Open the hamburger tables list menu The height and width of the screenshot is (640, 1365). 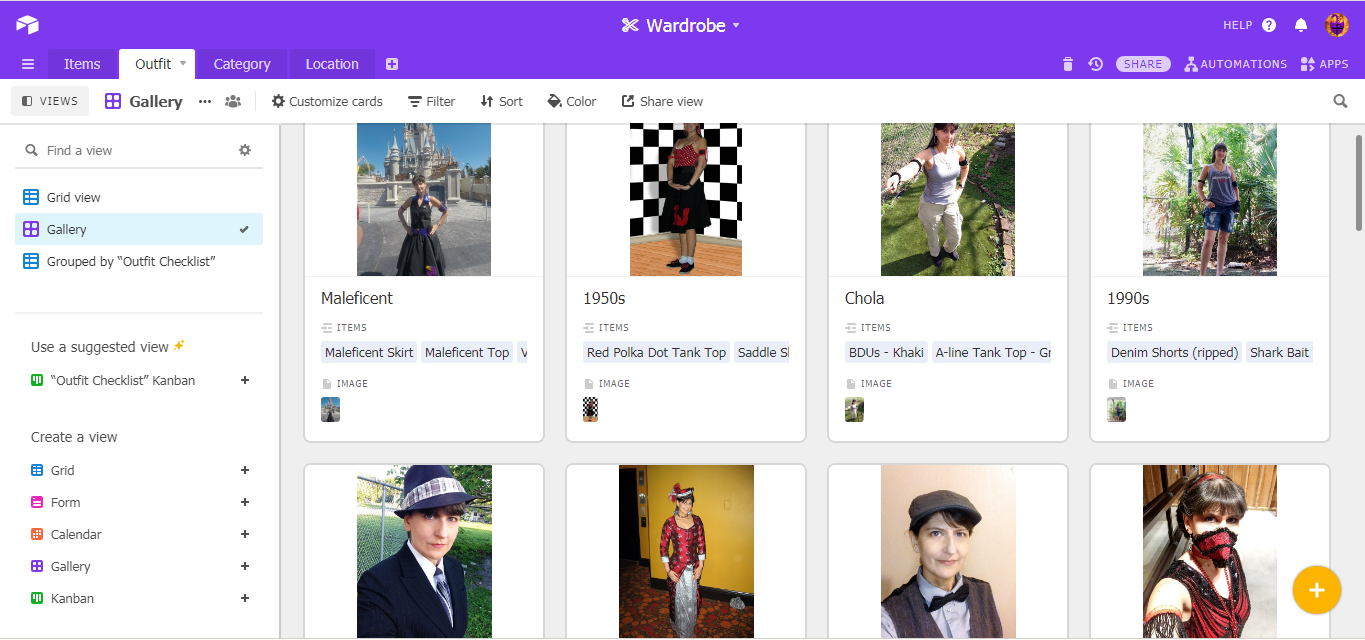pyautogui.click(x=28, y=64)
